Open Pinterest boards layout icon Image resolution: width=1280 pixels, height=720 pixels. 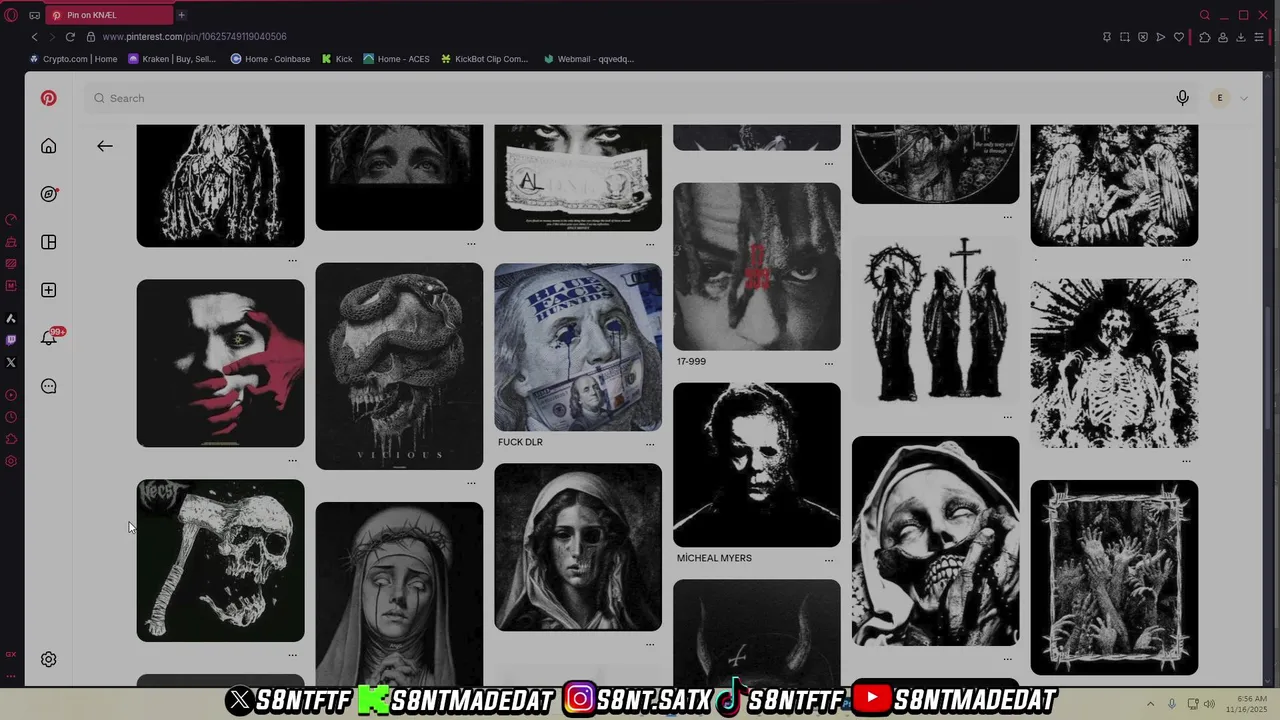pyautogui.click(x=48, y=242)
